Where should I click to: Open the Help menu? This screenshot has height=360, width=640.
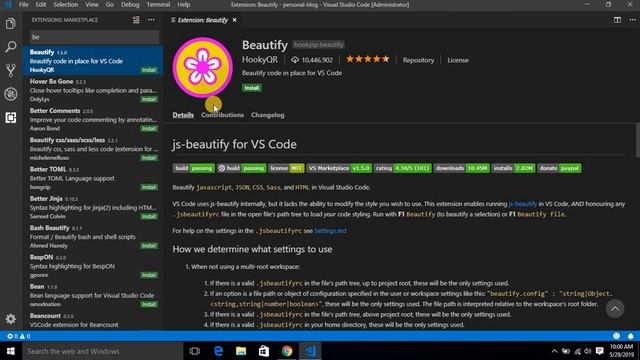pyautogui.click(x=184, y=4)
